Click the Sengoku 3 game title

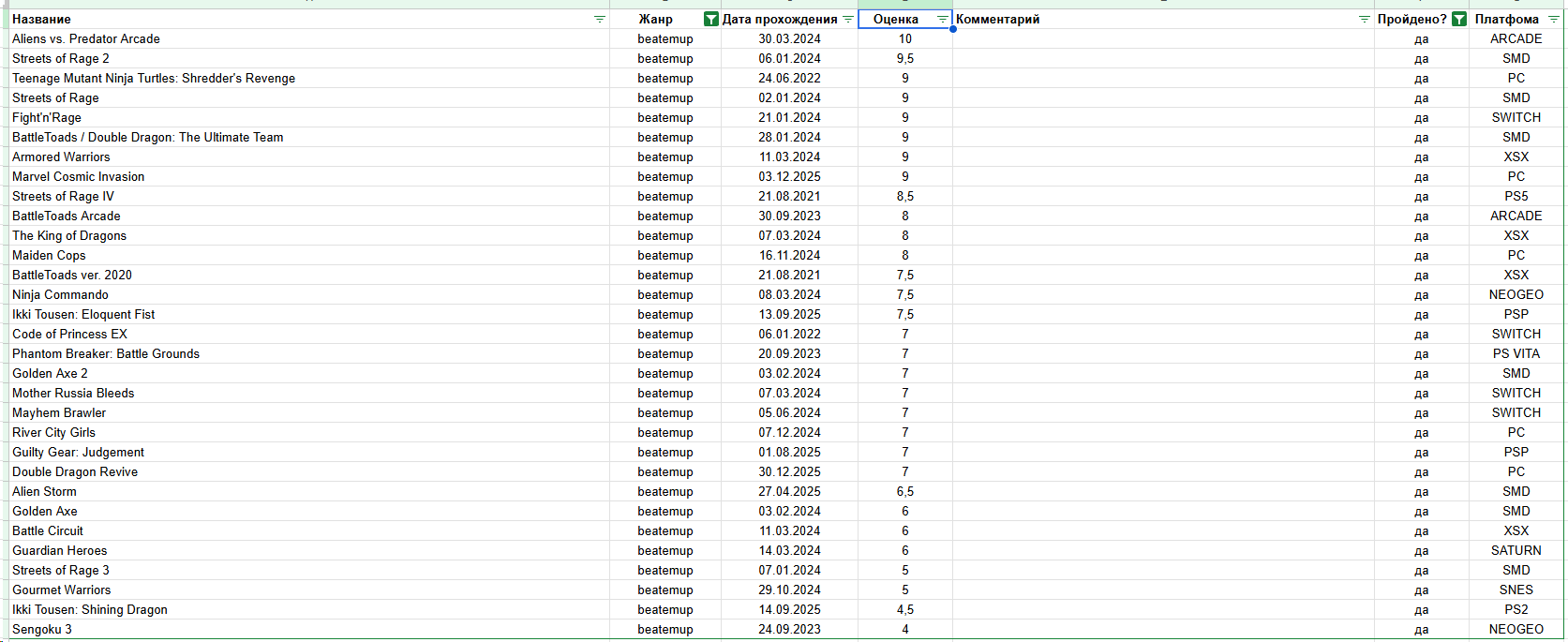click(x=42, y=629)
